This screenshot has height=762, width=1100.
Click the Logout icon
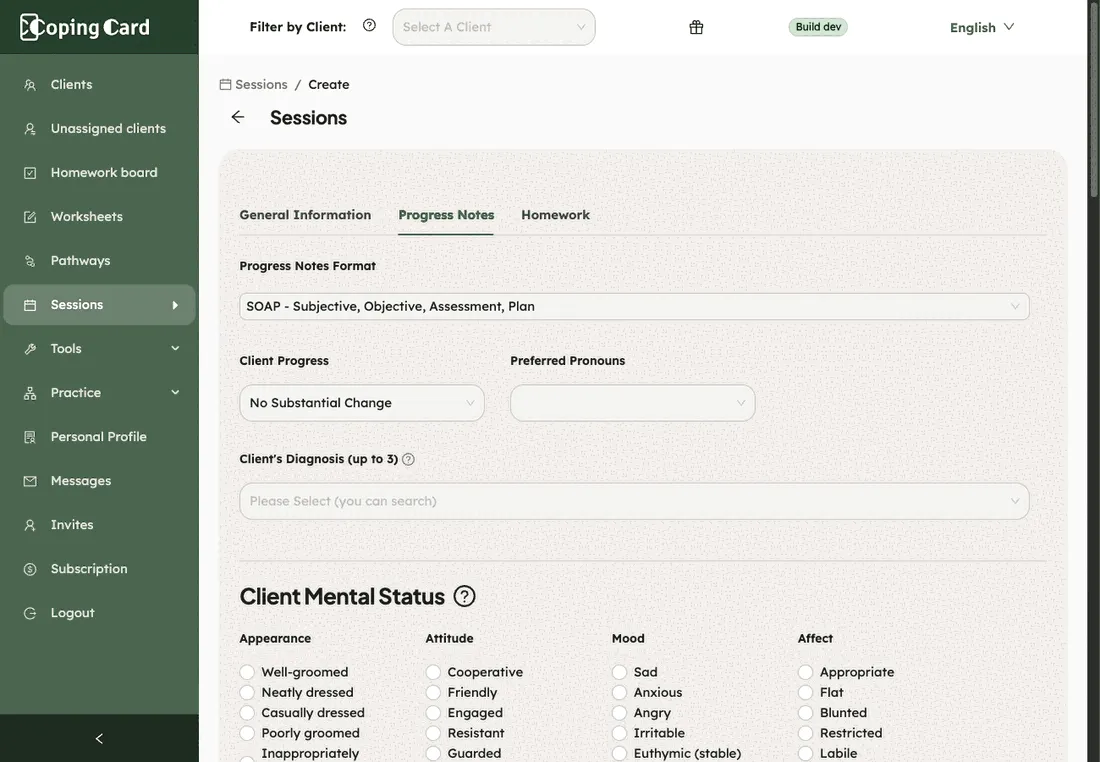(29, 613)
